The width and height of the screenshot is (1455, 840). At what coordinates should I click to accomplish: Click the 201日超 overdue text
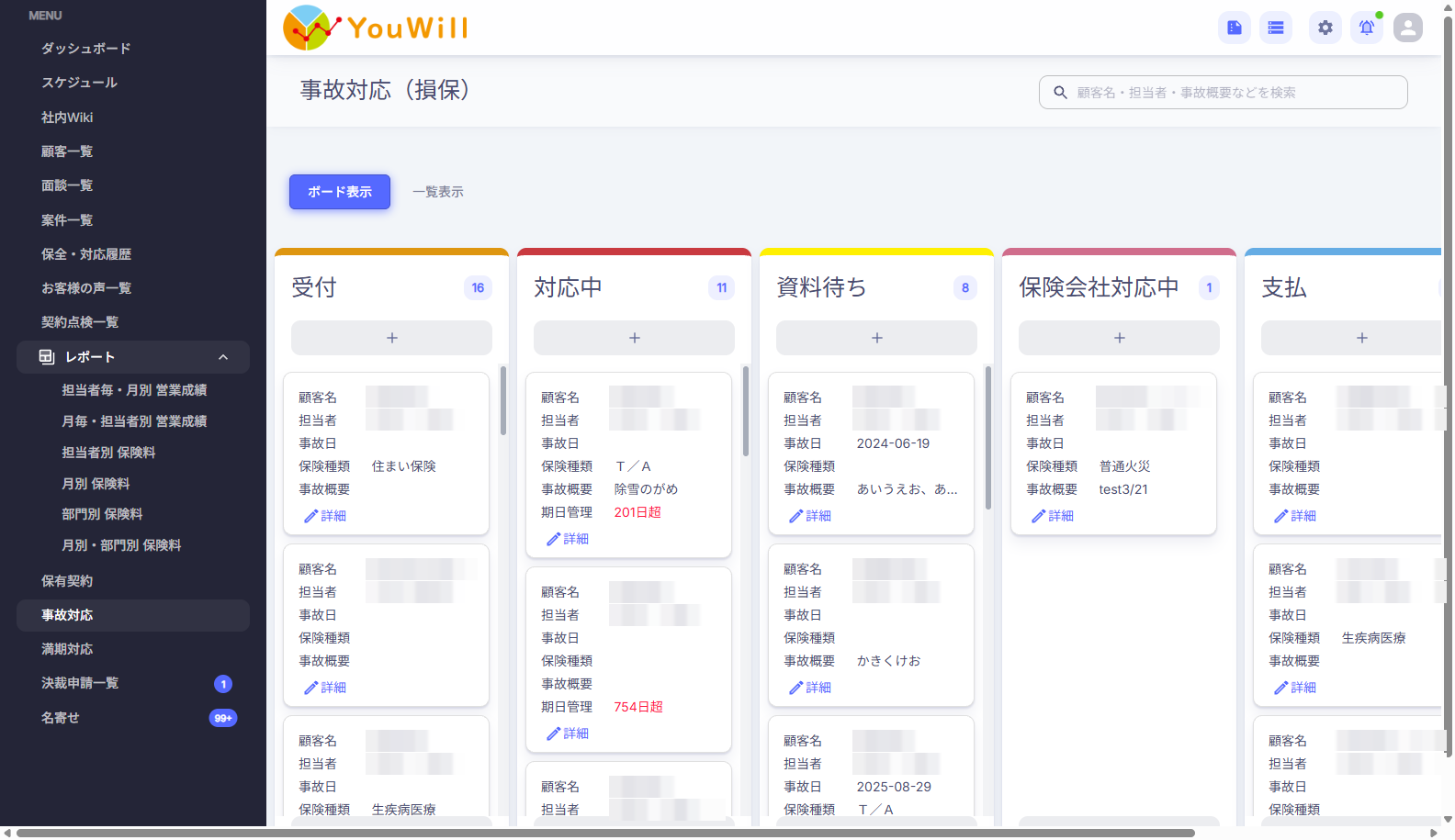637,512
